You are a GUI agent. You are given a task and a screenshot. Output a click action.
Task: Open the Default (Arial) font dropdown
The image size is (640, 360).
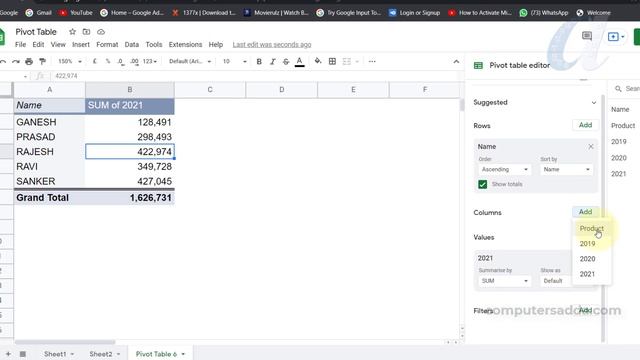click(190, 61)
